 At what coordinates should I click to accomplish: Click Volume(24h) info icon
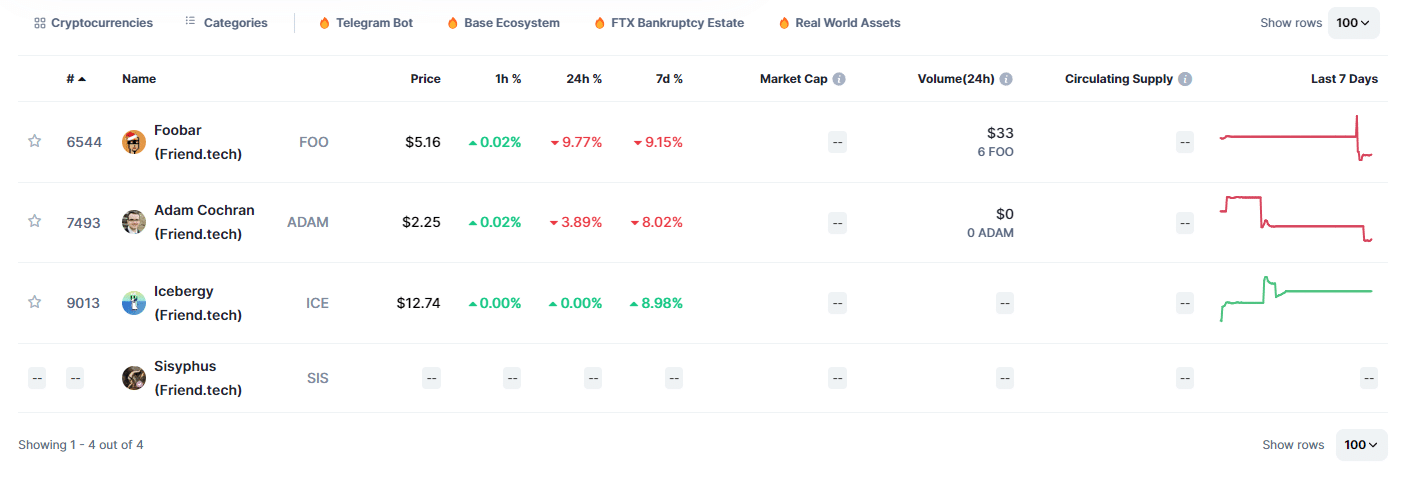[x=1006, y=79]
